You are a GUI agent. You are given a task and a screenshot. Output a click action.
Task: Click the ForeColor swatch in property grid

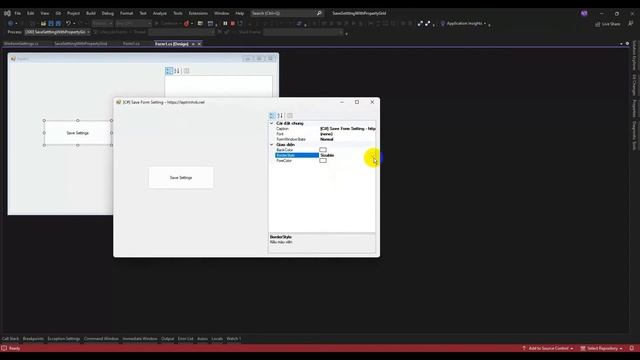[x=323, y=160]
